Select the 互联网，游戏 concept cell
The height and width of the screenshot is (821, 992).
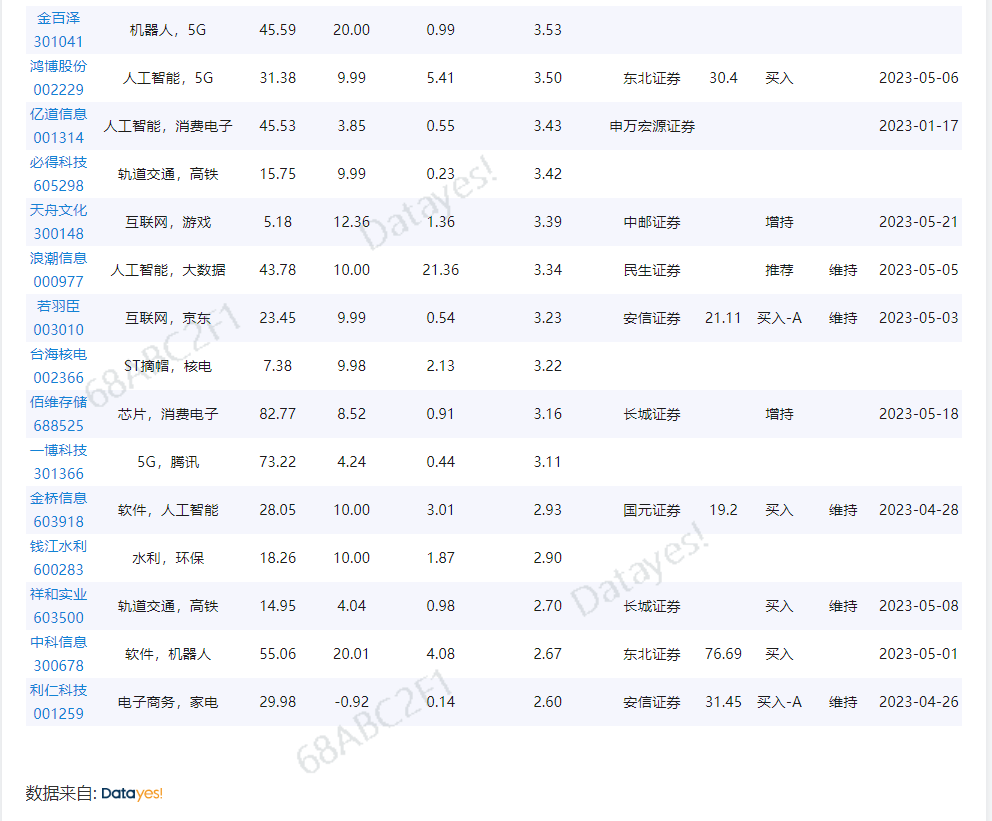[x=168, y=223]
